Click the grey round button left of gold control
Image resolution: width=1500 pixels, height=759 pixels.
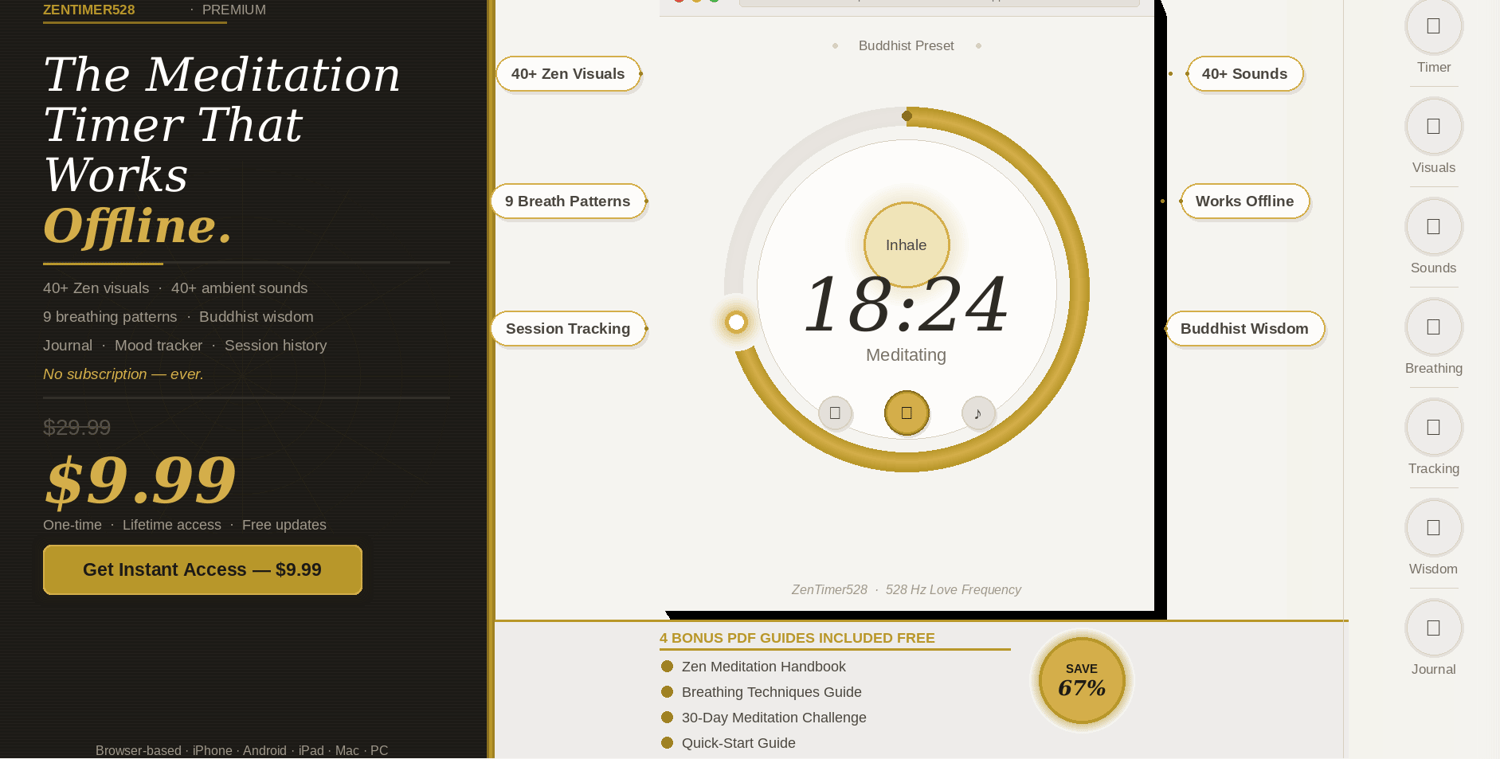[x=835, y=413]
